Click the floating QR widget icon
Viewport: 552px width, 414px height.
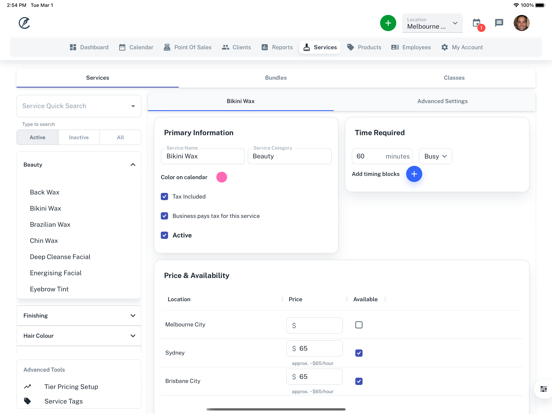pyautogui.click(x=544, y=389)
